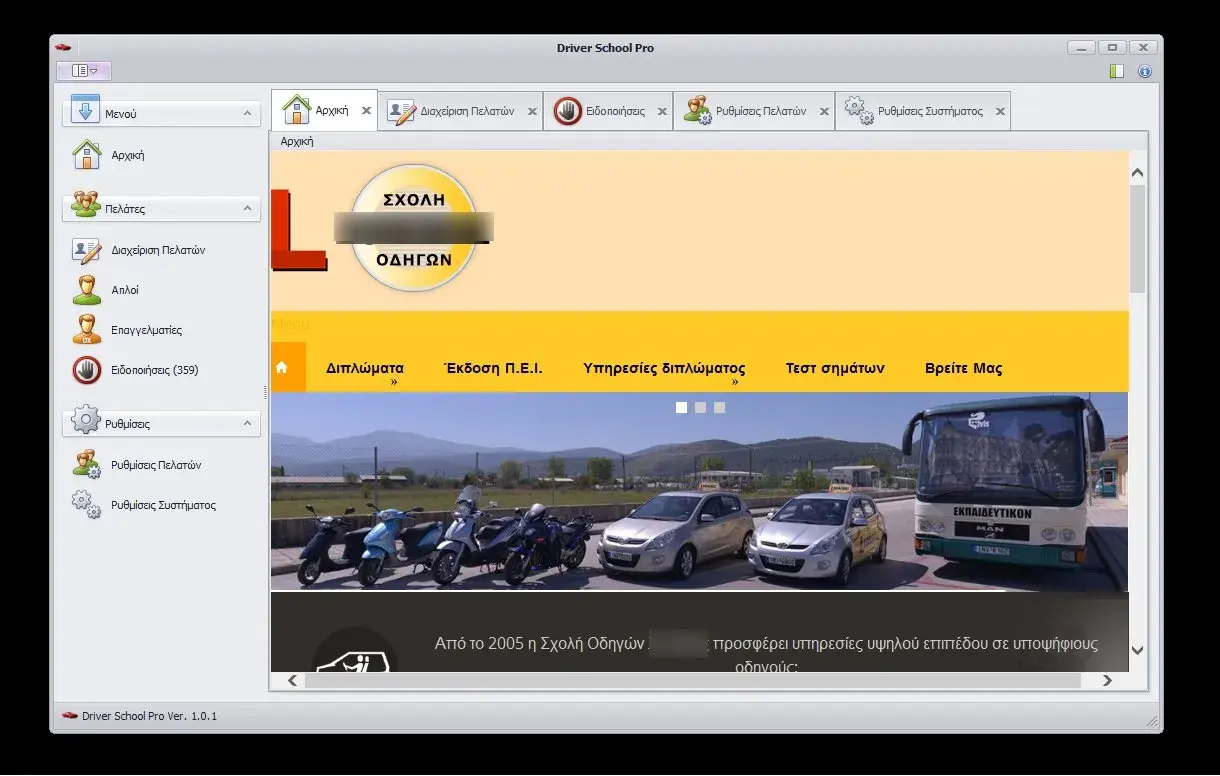Open the Τεστ σημάτων website link
1220x776 pixels.
[x=835, y=368]
